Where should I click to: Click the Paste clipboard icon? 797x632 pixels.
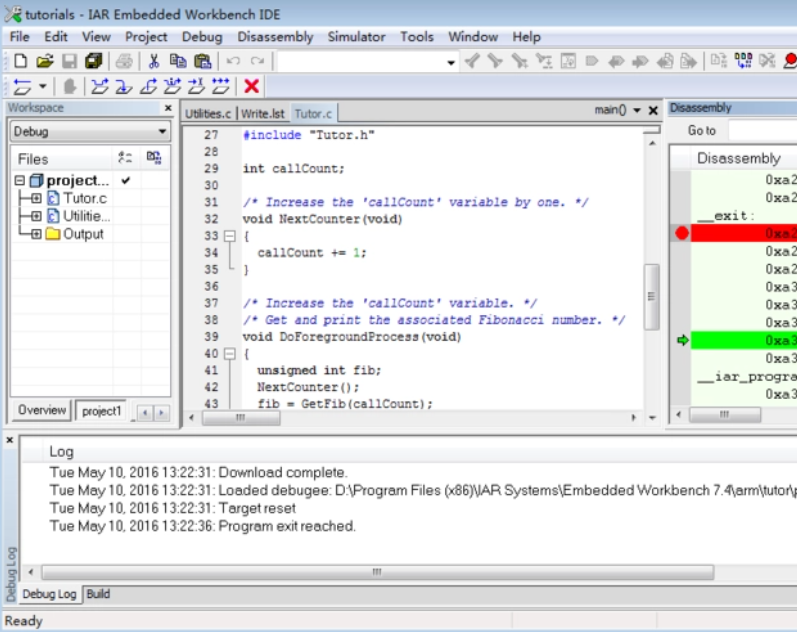(x=203, y=61)
